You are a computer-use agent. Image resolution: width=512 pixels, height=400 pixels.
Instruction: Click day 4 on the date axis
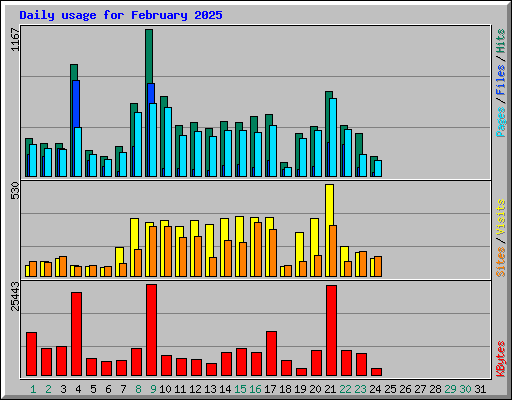tap(78, 389)
